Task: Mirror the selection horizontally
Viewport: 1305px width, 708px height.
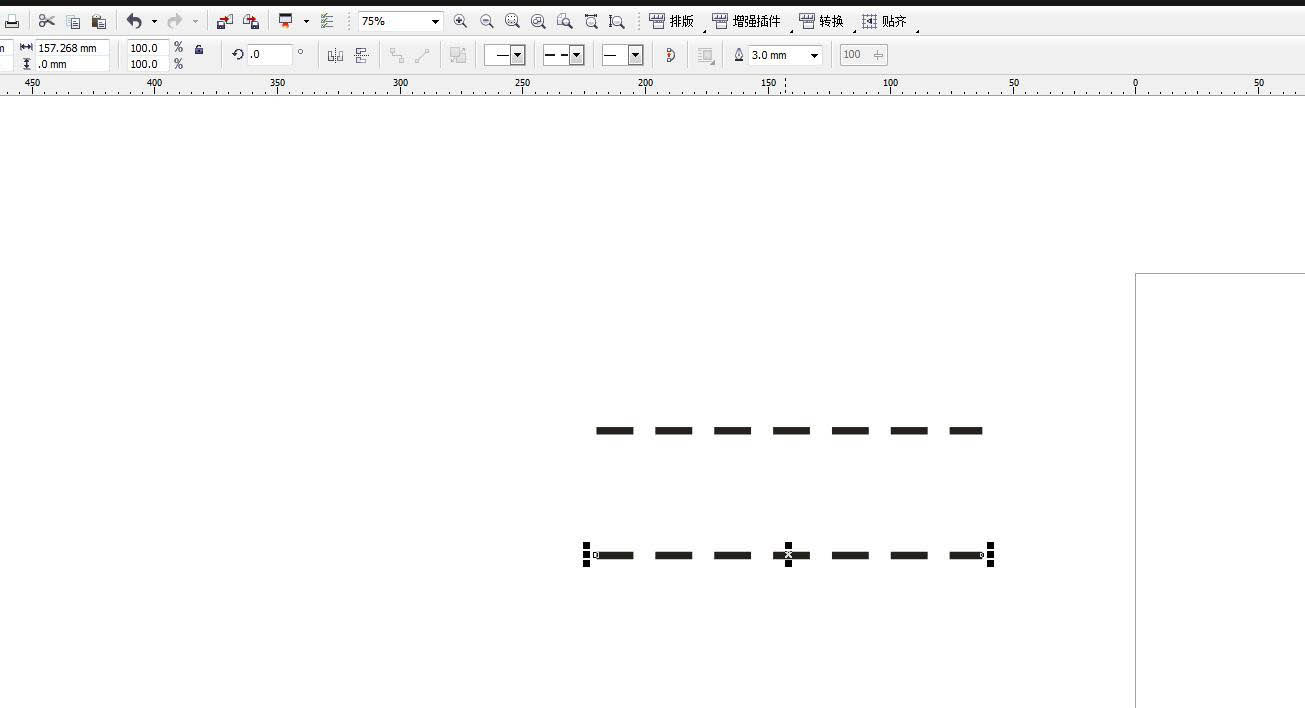Action: pos(336,56)
